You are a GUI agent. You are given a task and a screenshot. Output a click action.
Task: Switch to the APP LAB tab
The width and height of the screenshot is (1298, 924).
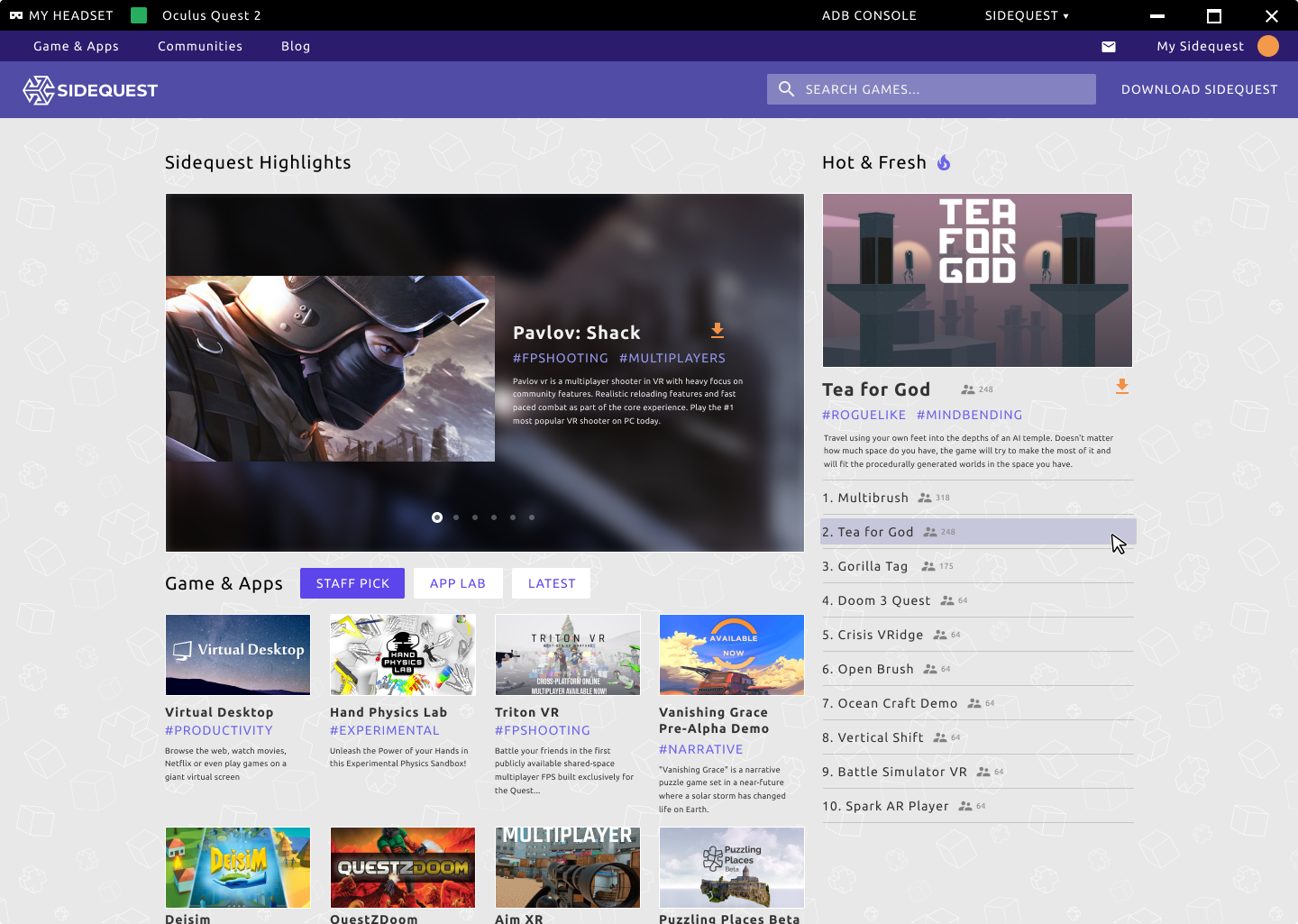coord(457,583)
